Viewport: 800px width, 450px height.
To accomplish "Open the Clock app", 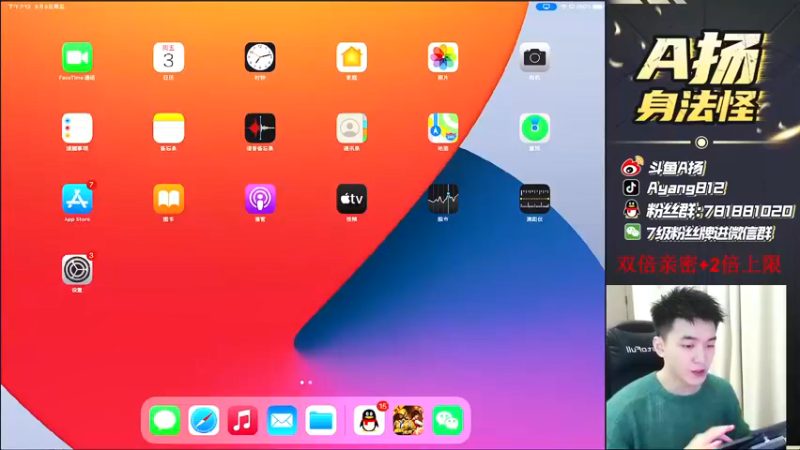I will (x=260, y=57).
